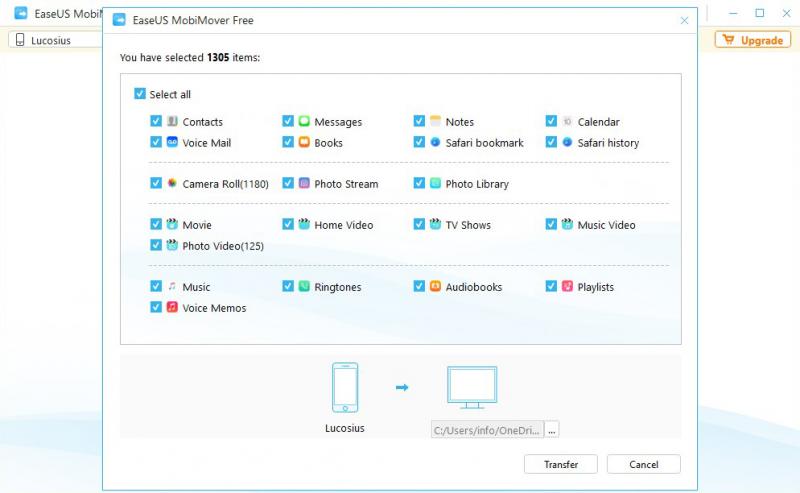
Task: Uncheck the Audiobooks checkbox
Action: pos(419,286)
